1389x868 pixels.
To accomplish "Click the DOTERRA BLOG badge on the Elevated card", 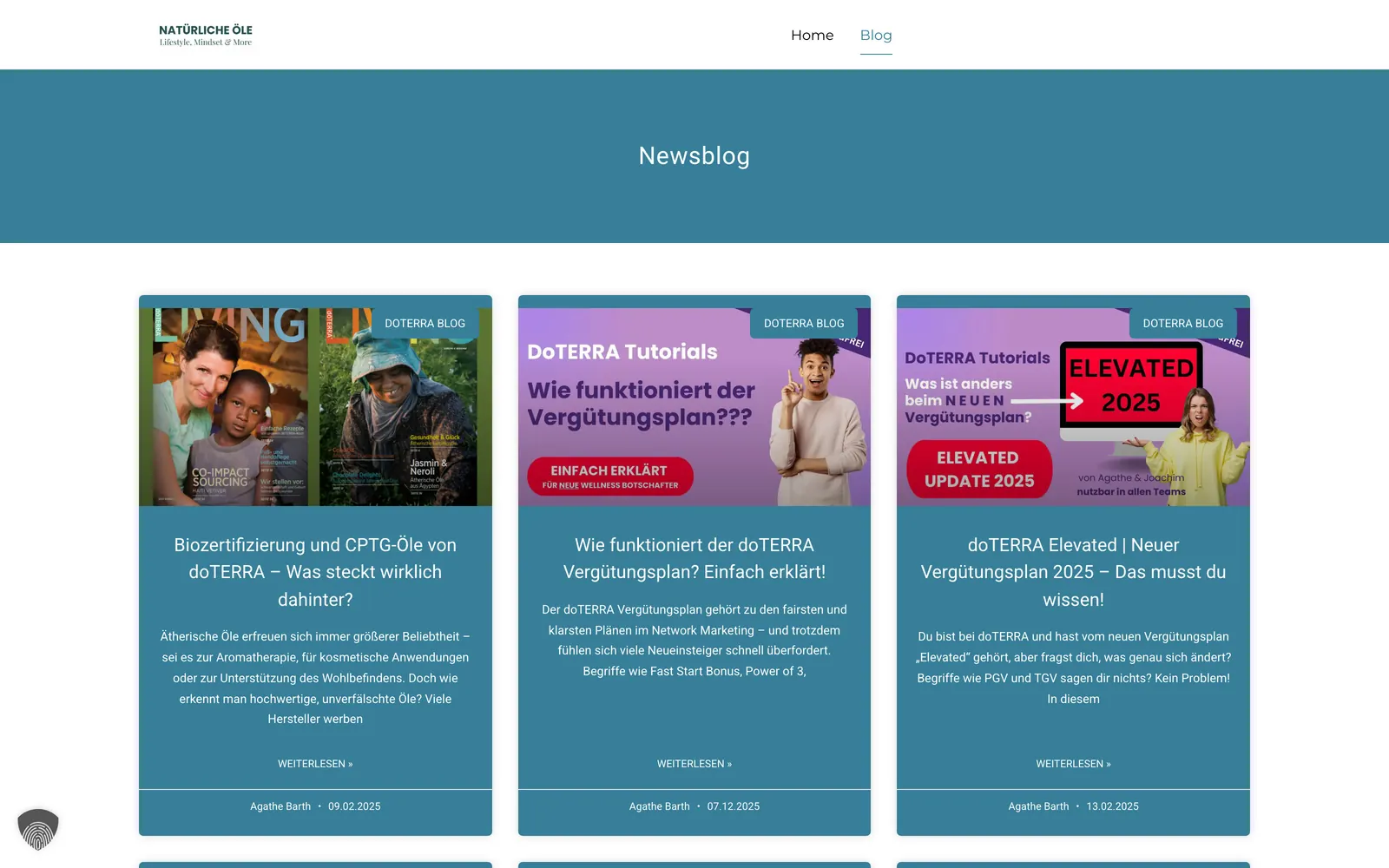I will coord(1183,323).
